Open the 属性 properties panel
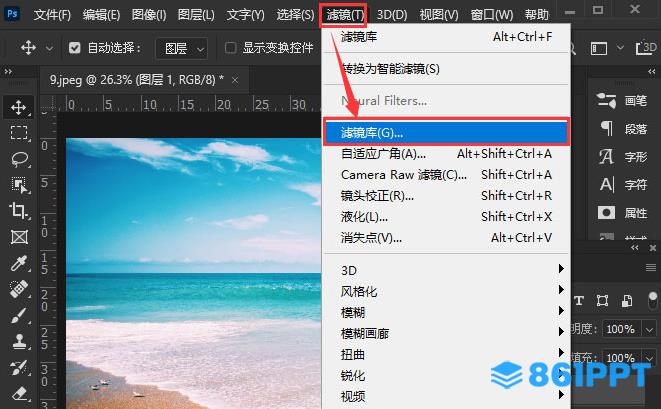This screenshot has width=661, height=409. (x=622, y=213)
